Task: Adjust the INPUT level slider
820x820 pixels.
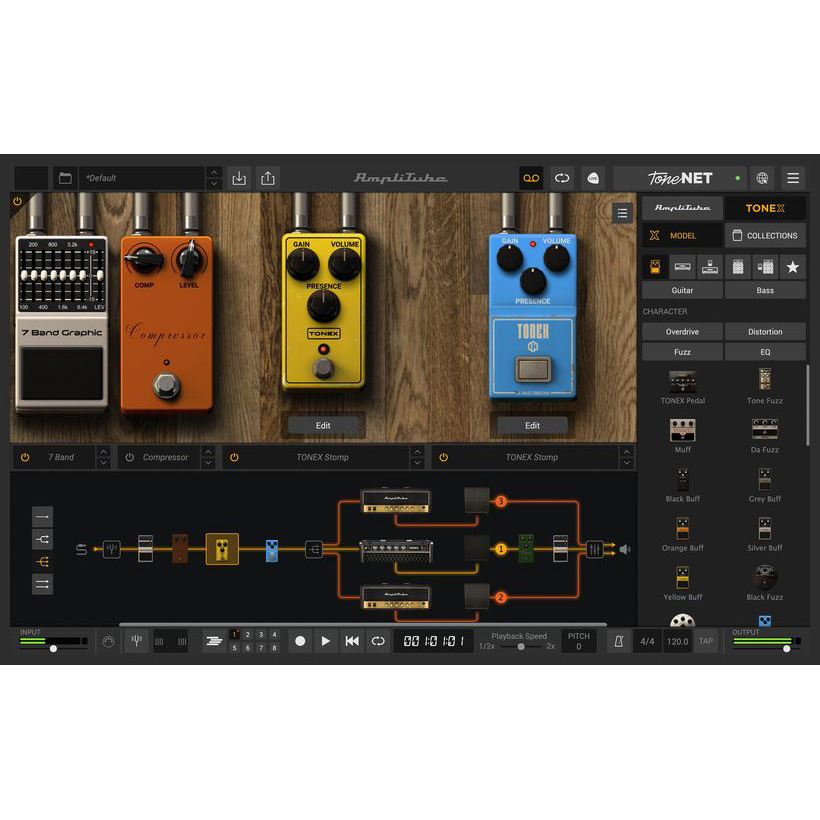Action: 53,648
